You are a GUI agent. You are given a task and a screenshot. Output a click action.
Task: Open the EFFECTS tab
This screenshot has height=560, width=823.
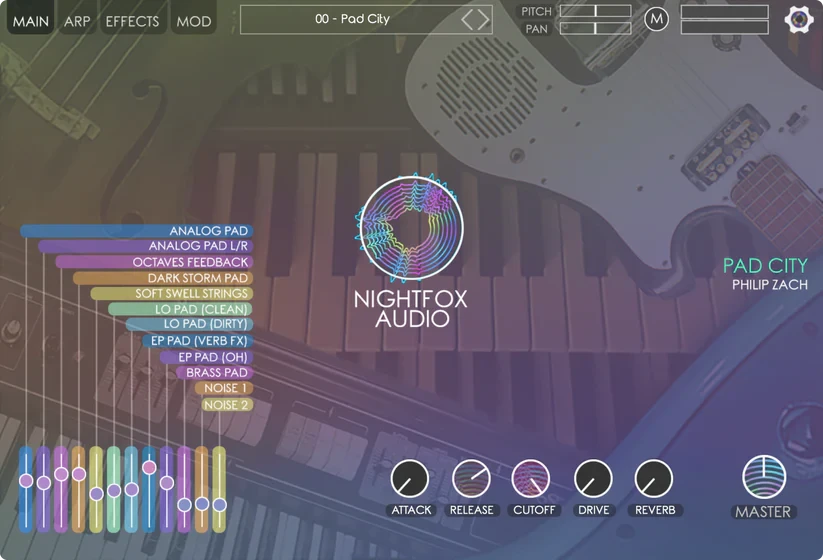coord(132,21)
